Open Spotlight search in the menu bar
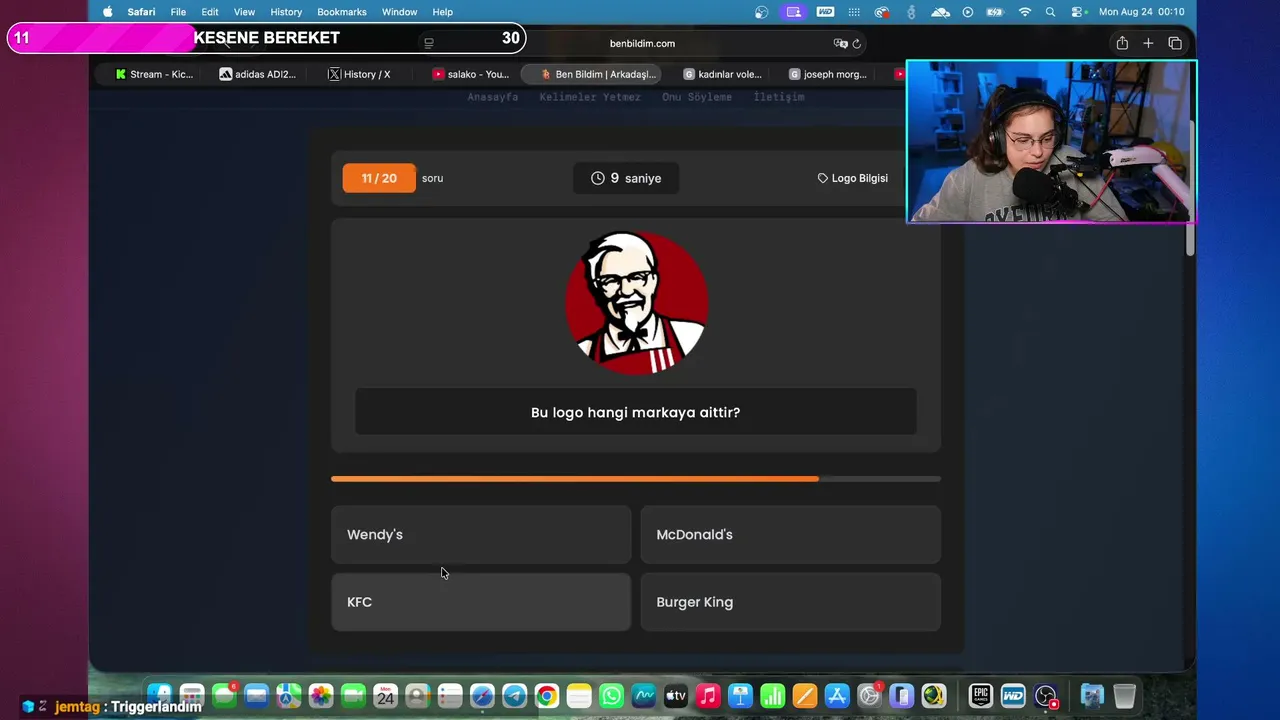The width and height of the screenshot is (1280, 720). [1050, 12]
